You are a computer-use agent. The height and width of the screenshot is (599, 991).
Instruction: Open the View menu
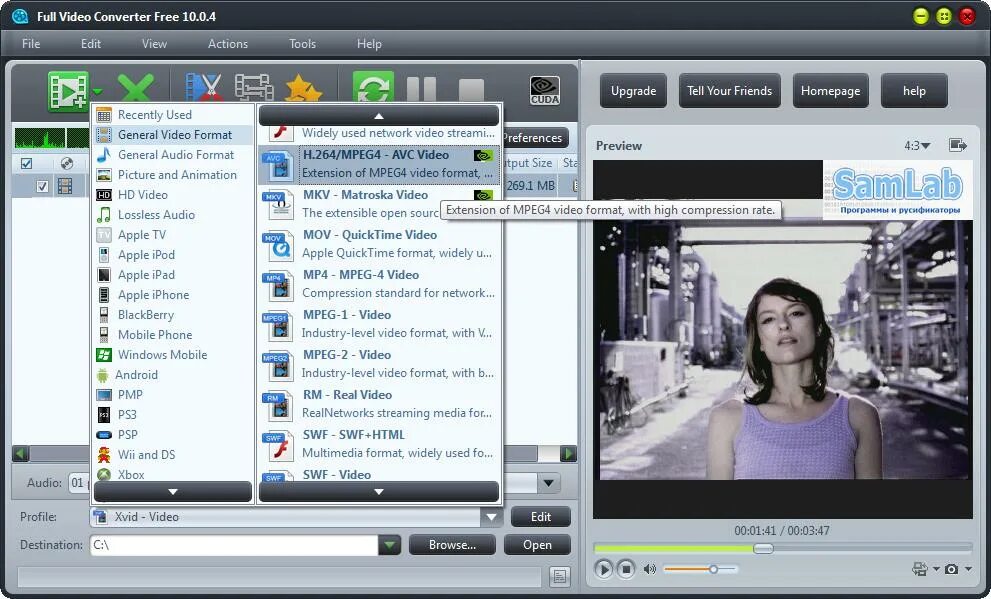tap(154, 44)
